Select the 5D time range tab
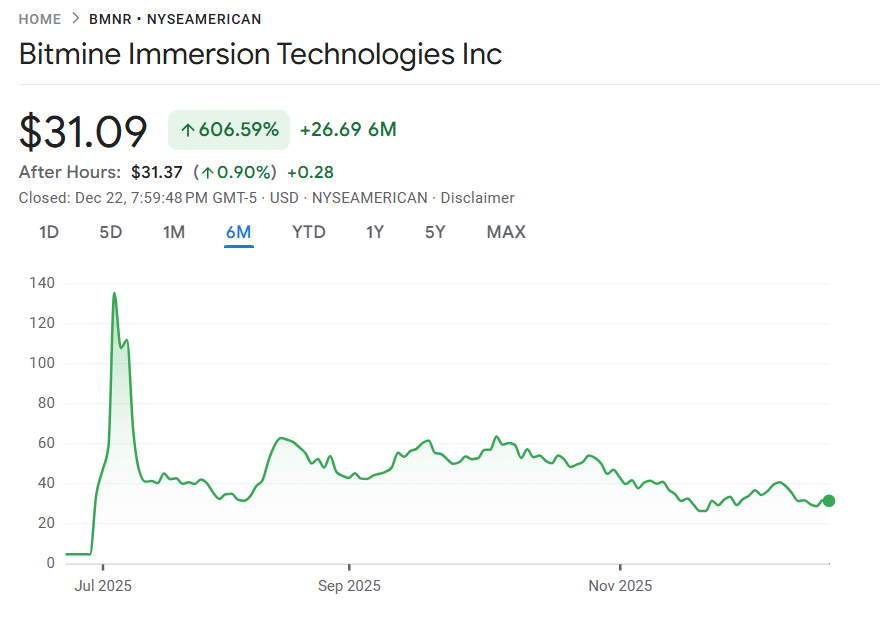The width and height of the screenshot is (880, 618). [x=110, y=231]
